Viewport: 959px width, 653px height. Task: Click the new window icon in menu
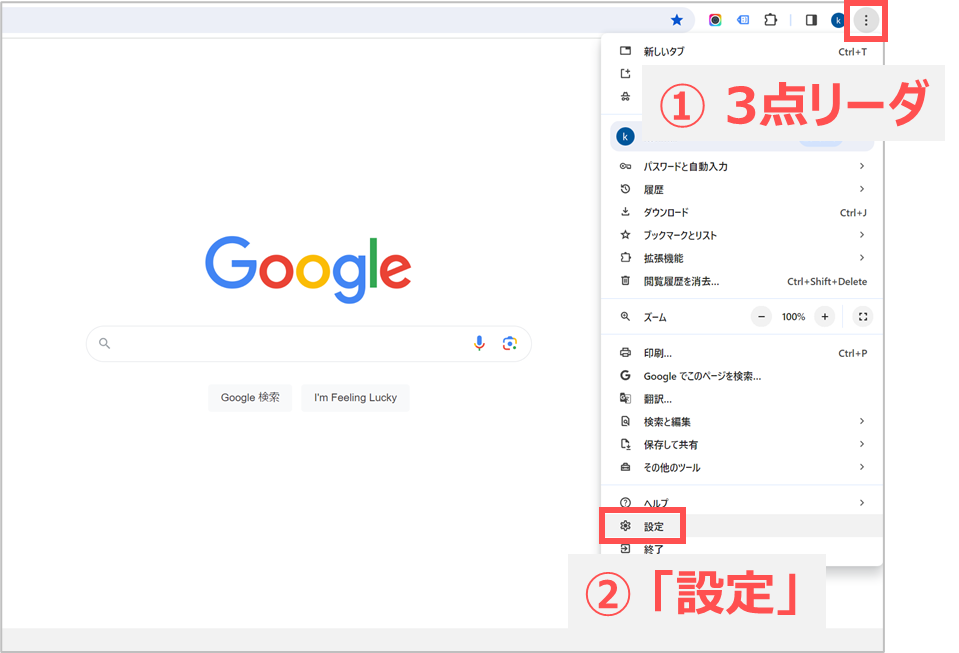[x=625, y=73]
